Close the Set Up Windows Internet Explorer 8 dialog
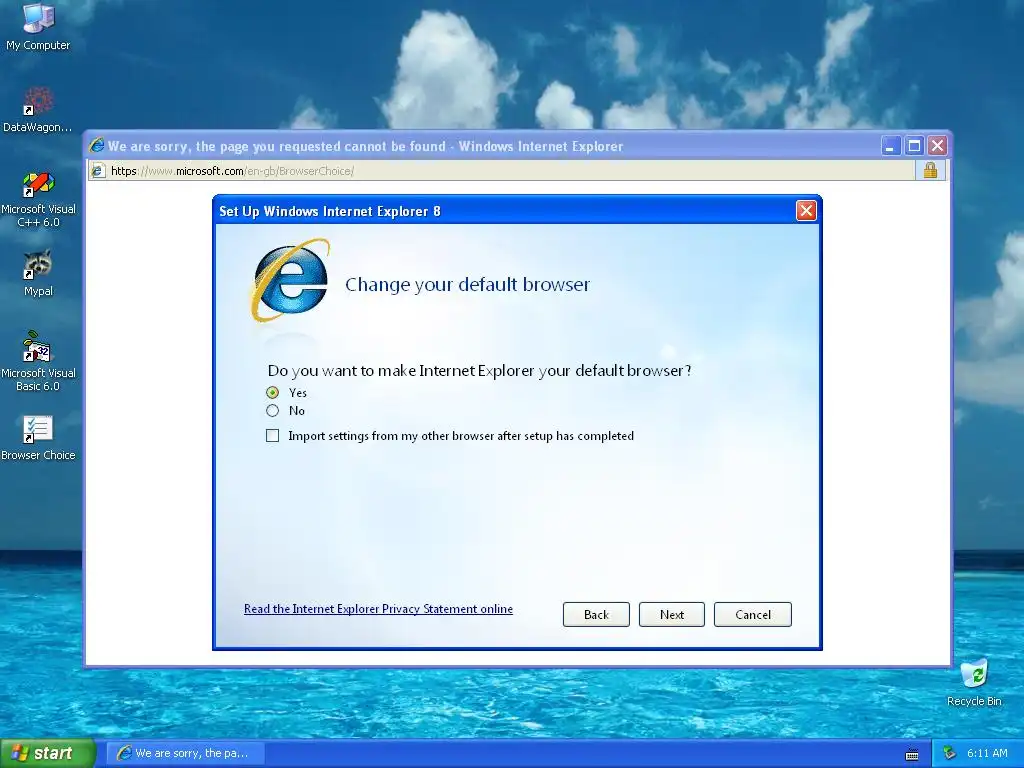 click(806, 211)
